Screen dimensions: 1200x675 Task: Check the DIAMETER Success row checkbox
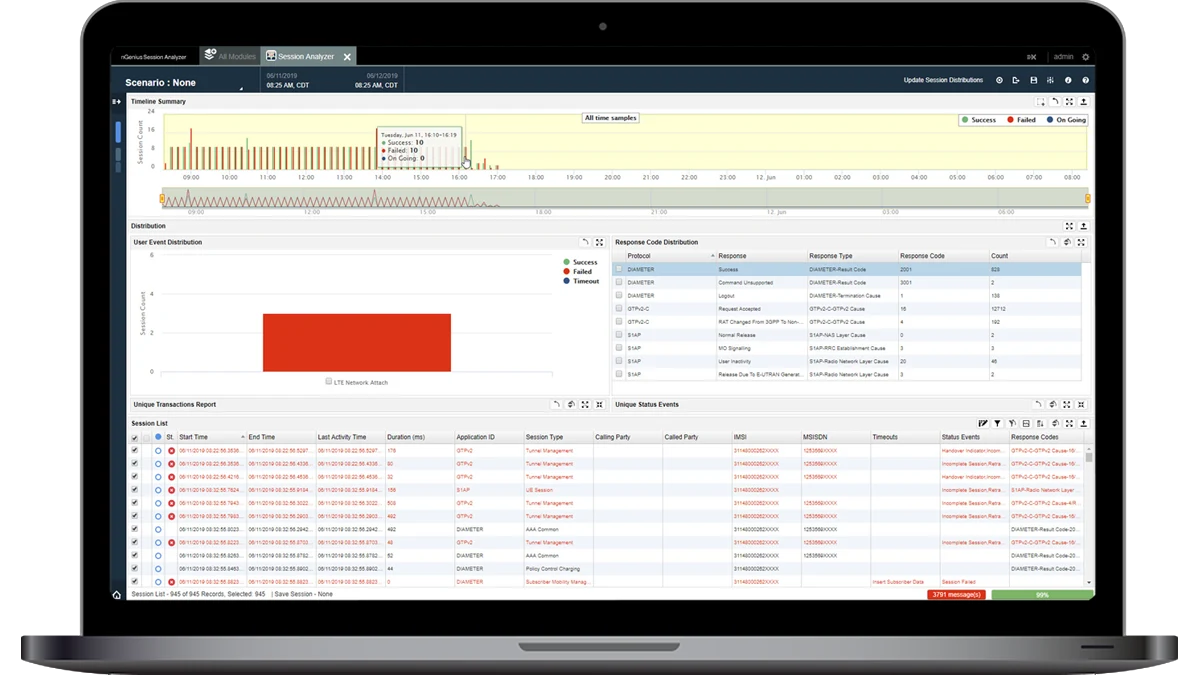click(x=617, y=268)
